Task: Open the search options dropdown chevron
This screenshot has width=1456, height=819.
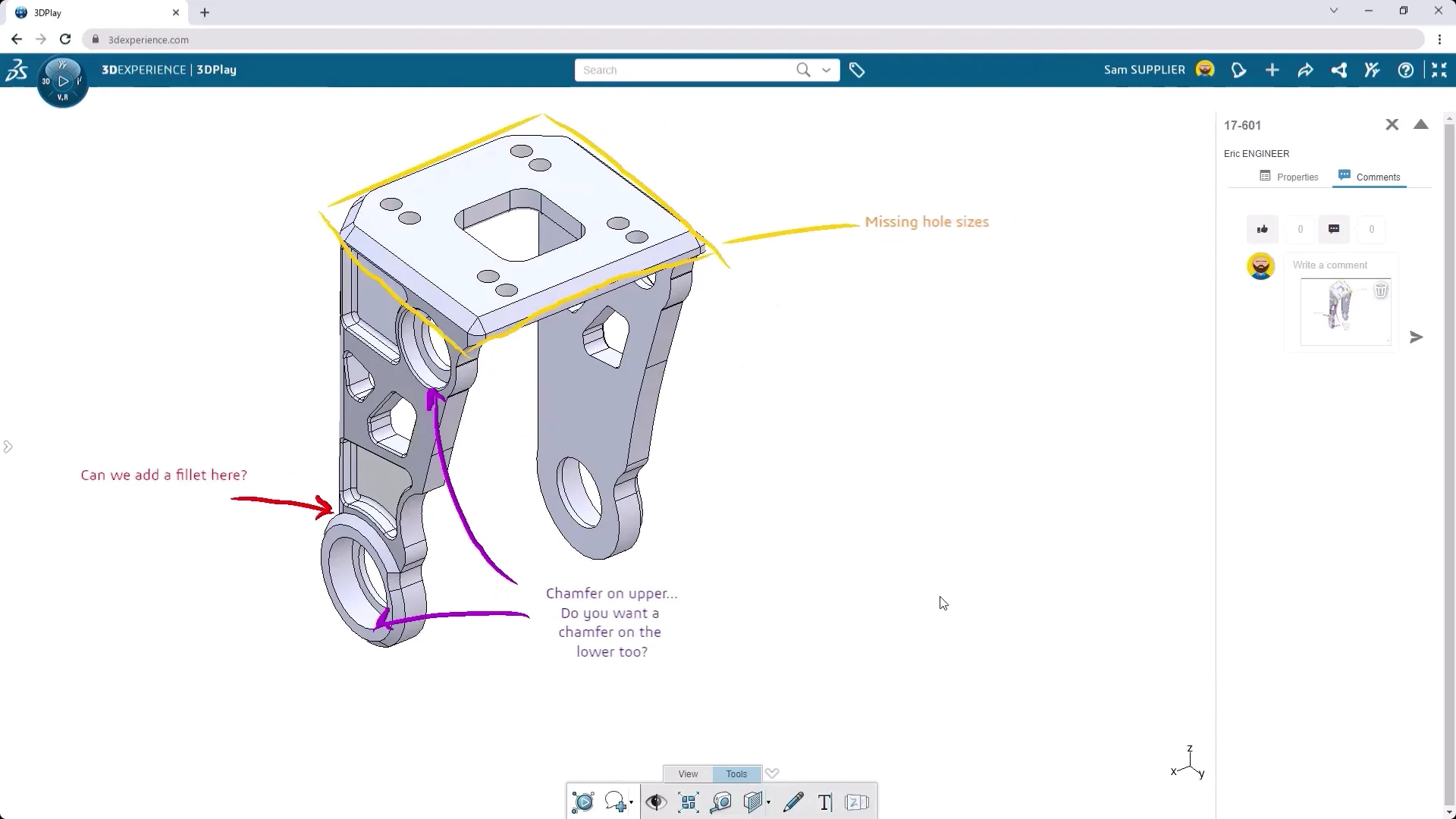Action: pos(826,70)
